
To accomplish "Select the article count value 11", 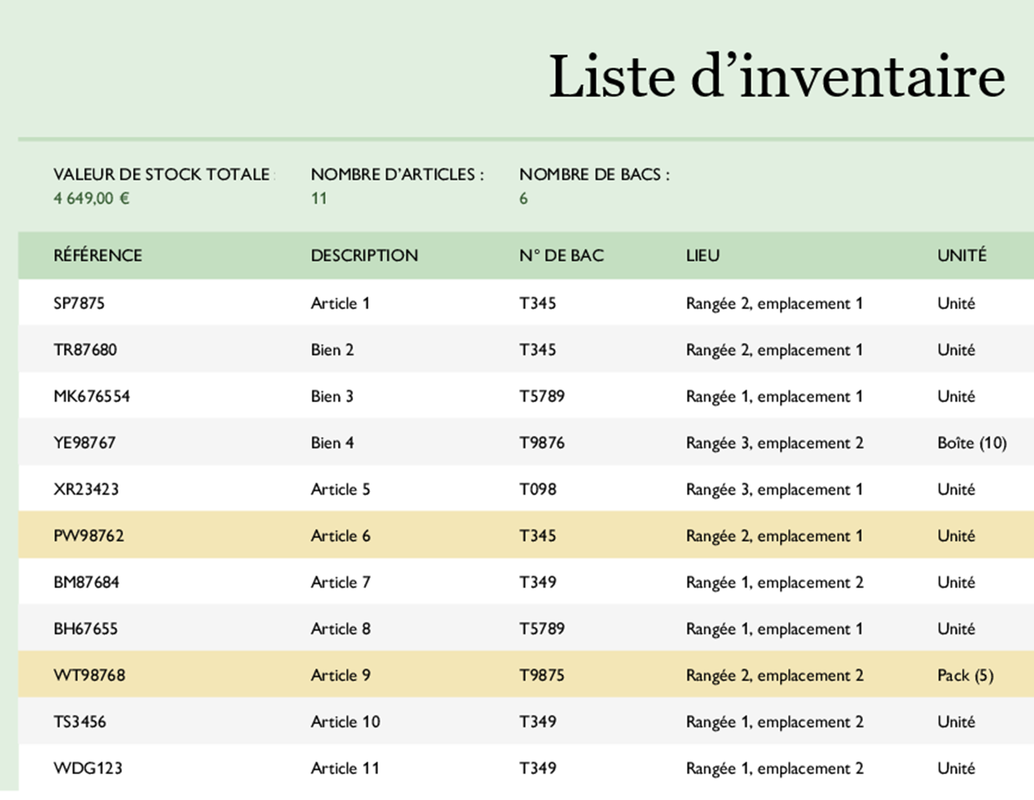I will point(319,198).
